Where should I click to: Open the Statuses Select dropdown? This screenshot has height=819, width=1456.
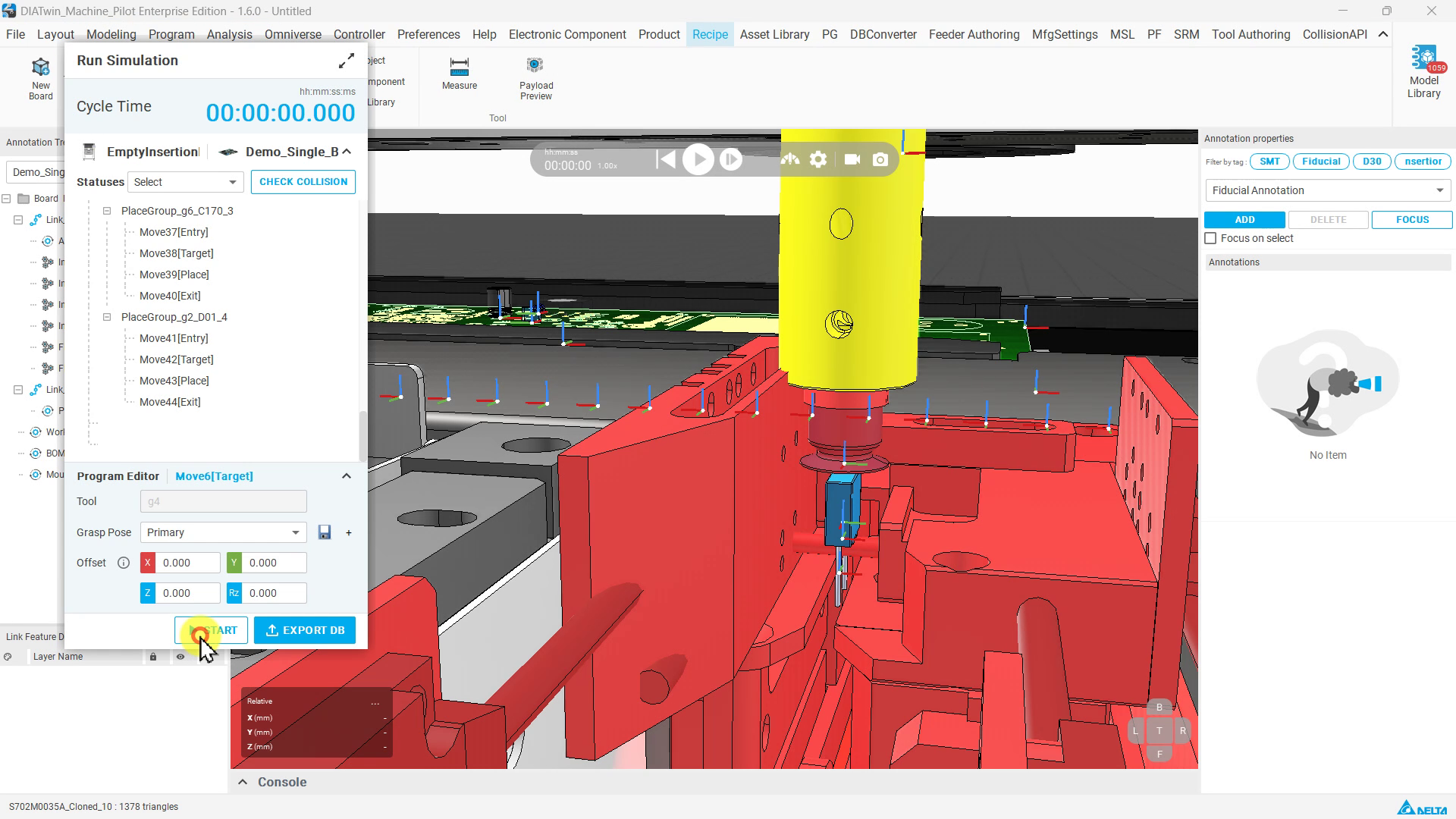(186, 182)
